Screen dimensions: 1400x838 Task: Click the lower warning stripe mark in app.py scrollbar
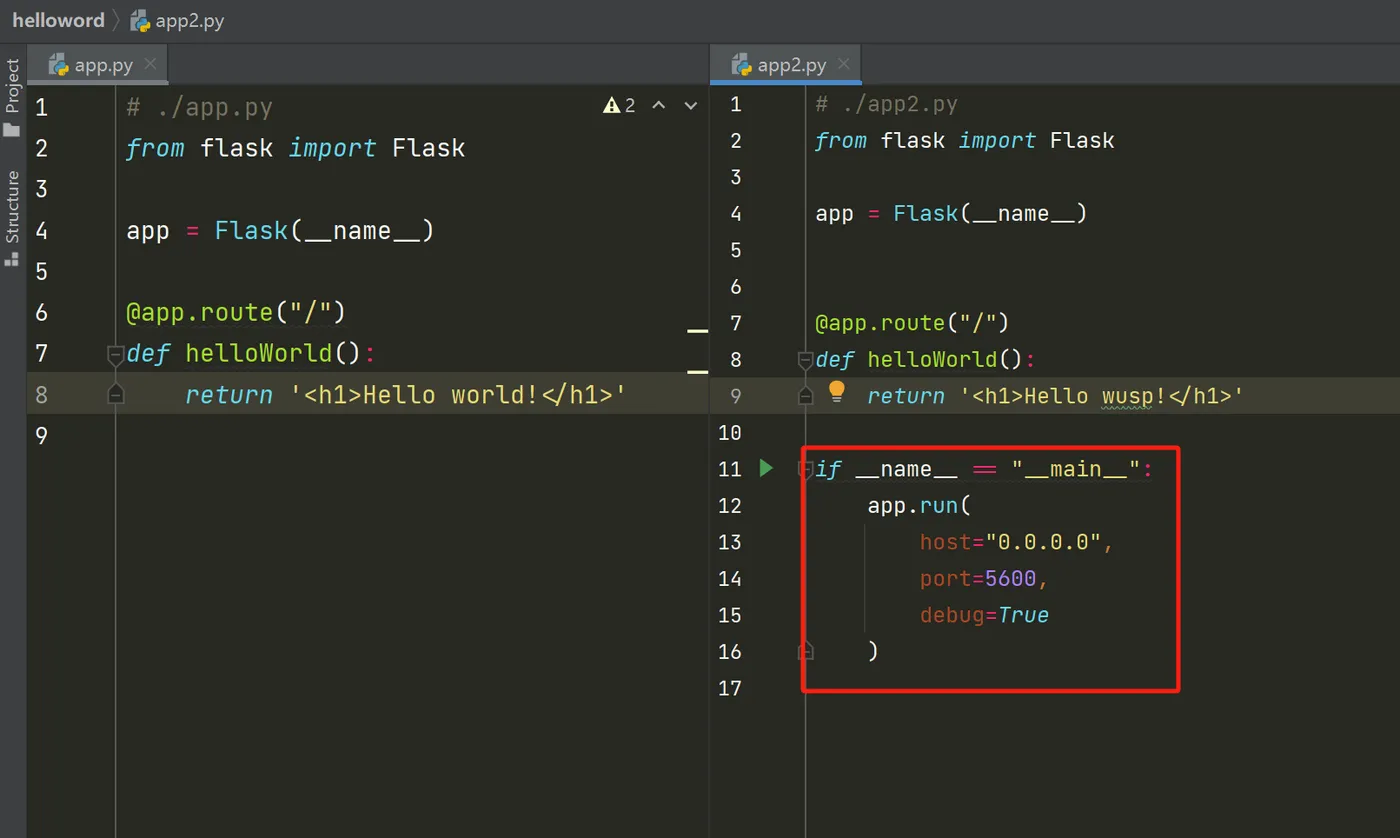697,370
